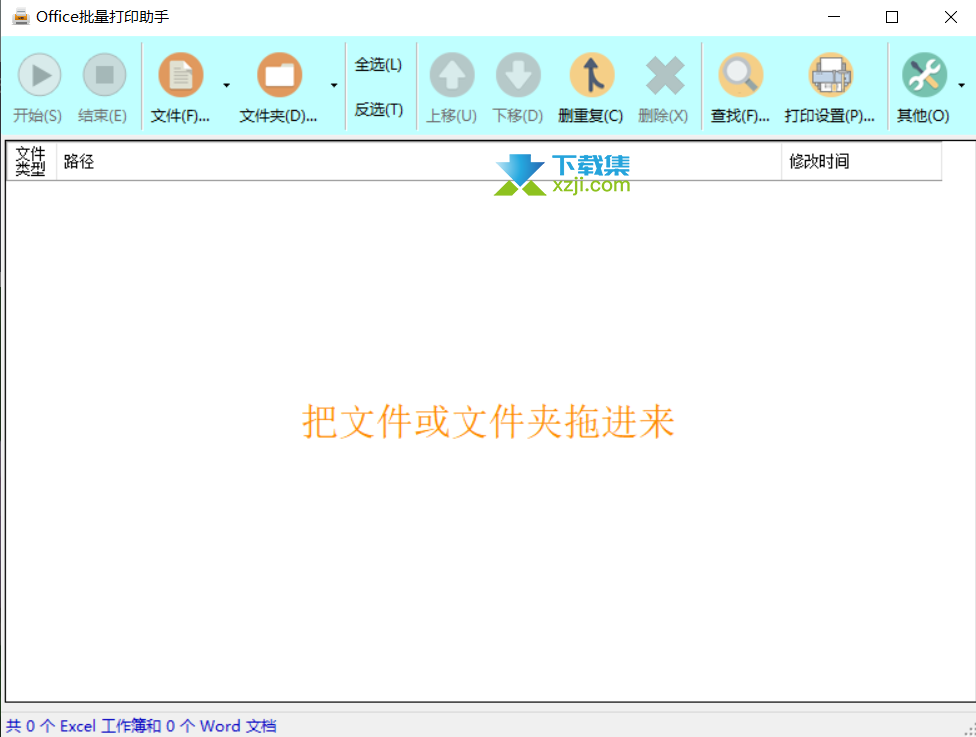Expand the 文件(F) dropdown arrow
Image resolution: width=976 pixels, height=737 pixels.
(227, 85)
